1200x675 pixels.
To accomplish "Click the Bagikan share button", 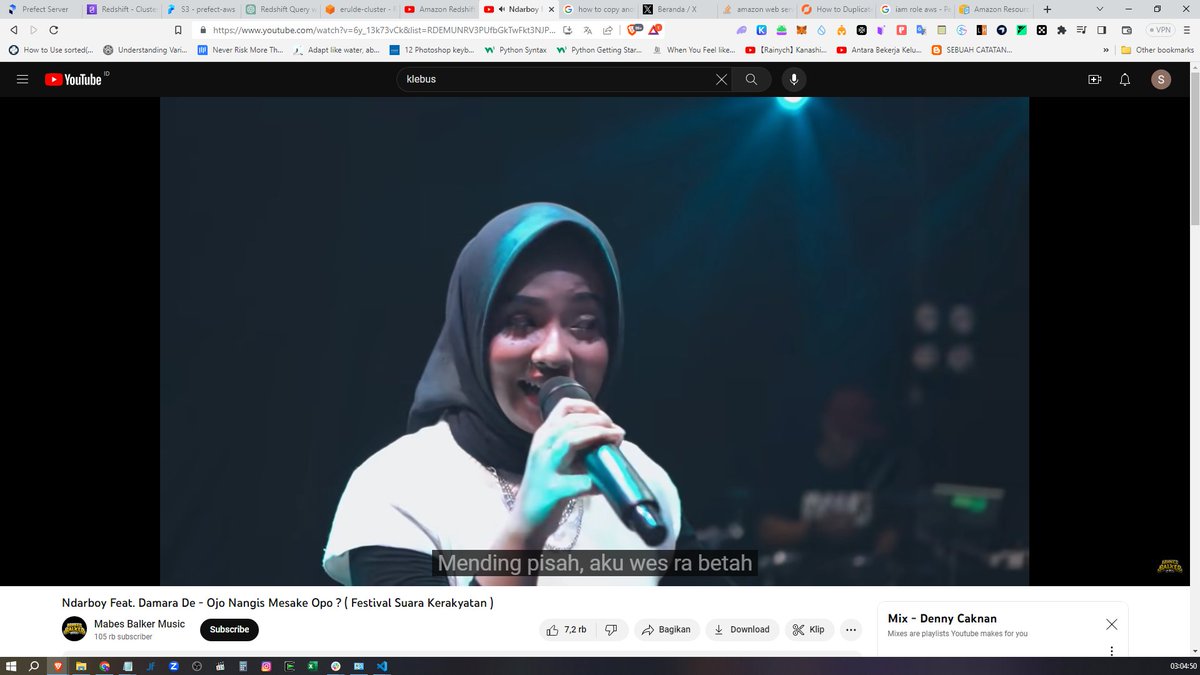I will pyautogui.click(x=666, y=630).
